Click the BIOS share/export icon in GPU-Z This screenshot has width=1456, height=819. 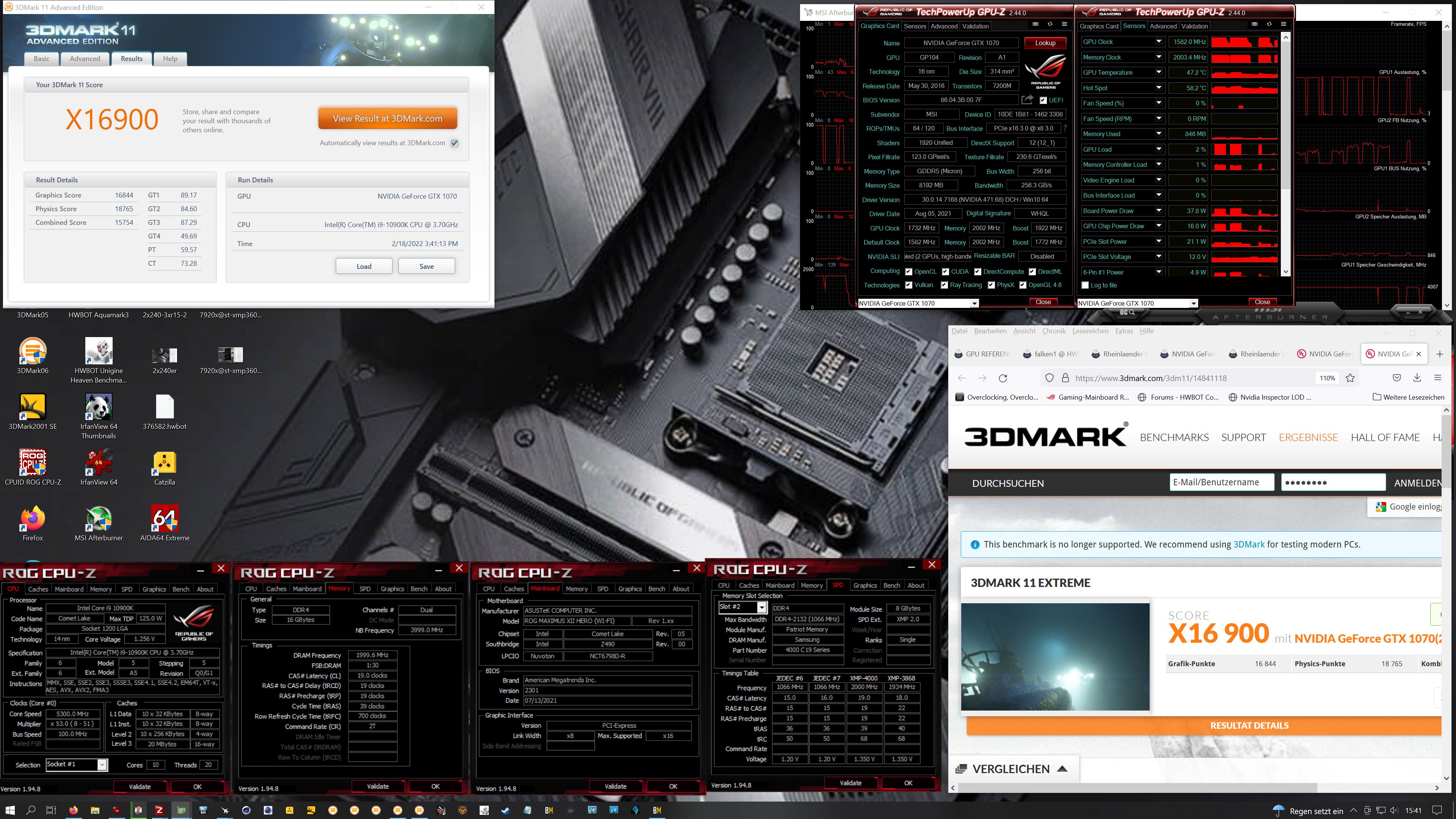[1027, 99]
